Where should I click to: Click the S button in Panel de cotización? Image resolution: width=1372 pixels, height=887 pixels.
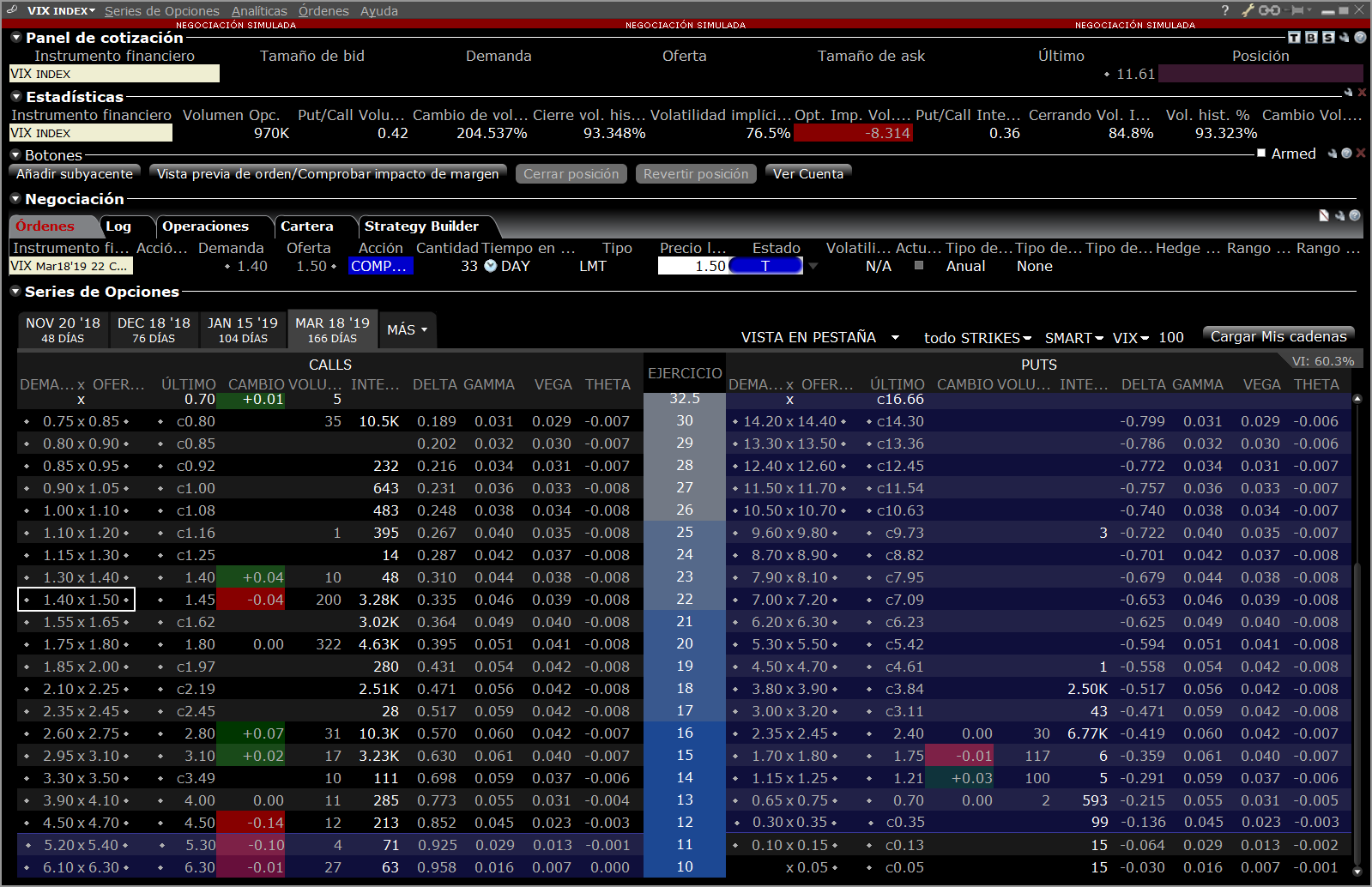1328,38
